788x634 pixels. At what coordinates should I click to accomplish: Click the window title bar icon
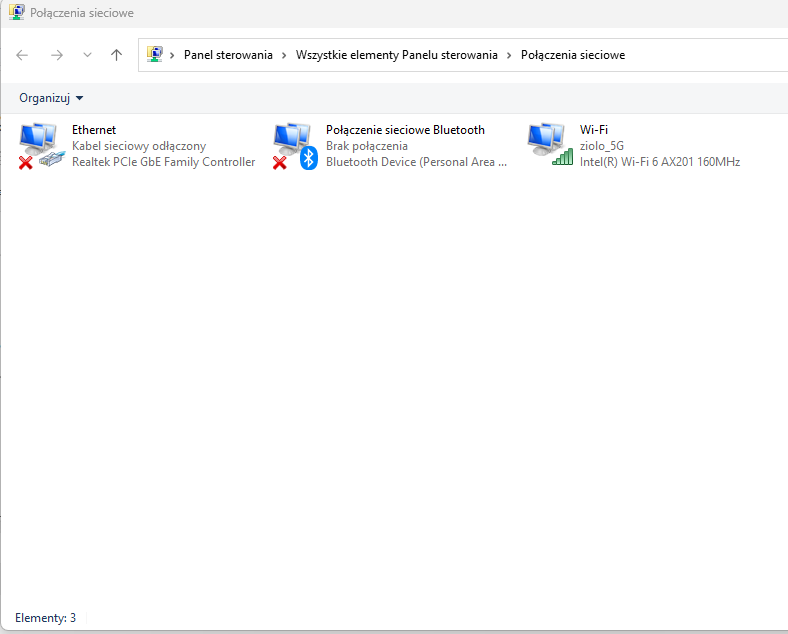pyautogui.click(x=16, y=13)
